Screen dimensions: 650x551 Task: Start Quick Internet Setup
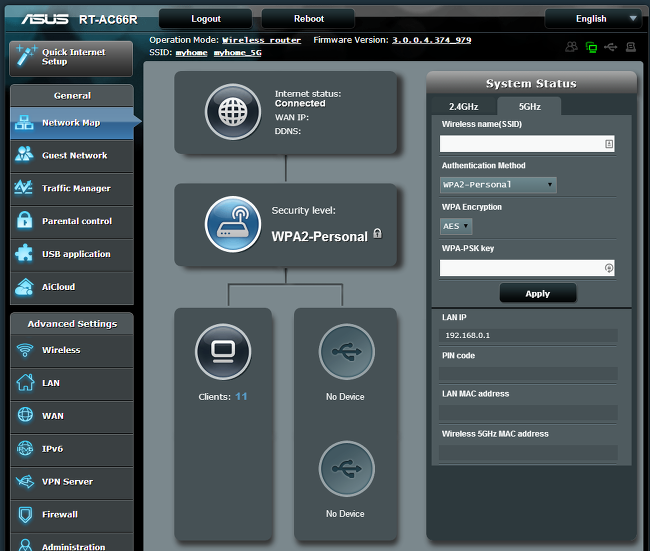coord(71,57)
